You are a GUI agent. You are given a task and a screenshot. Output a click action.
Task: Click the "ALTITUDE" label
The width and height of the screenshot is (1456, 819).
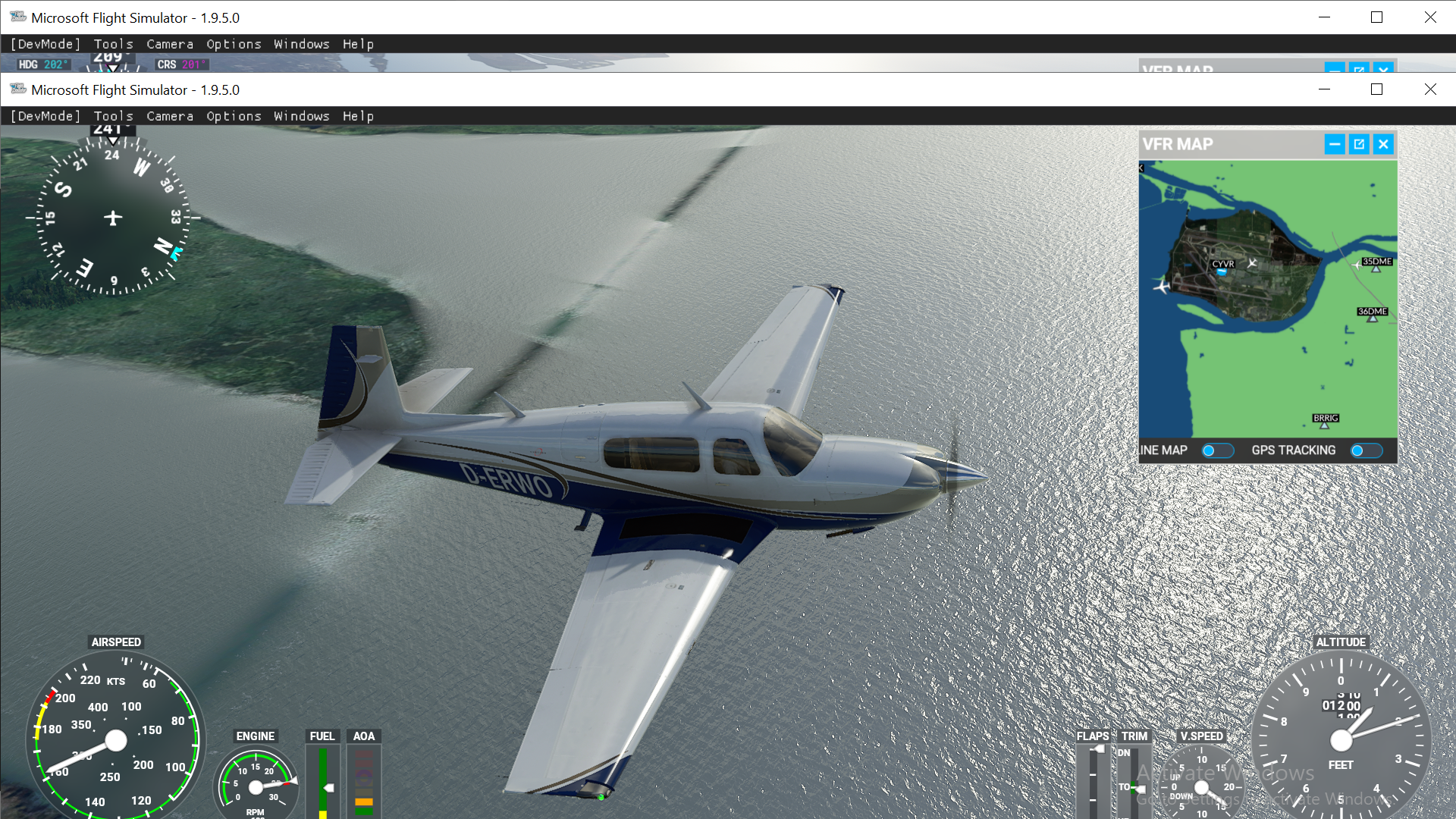pos(1341,642)
